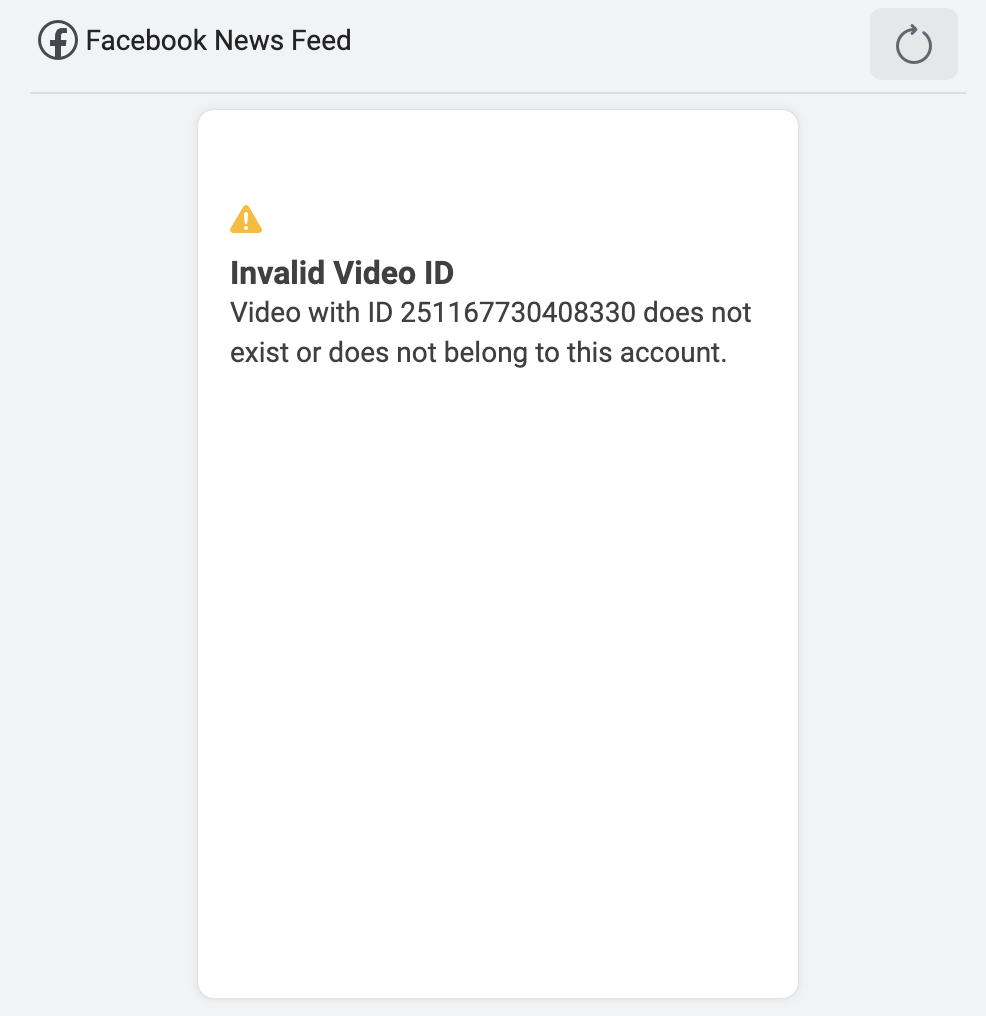
Task: Click the Facebook logo icon
Action: pos(58,40)
